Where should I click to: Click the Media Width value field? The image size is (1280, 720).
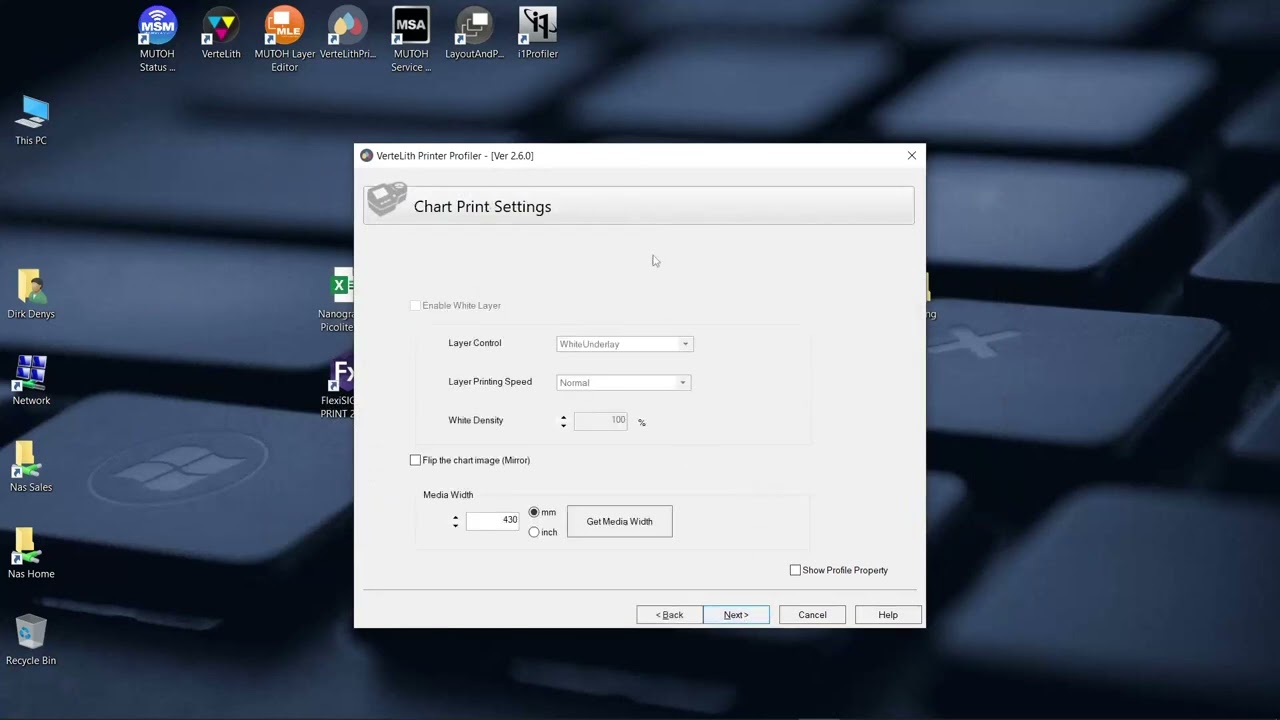493,521
